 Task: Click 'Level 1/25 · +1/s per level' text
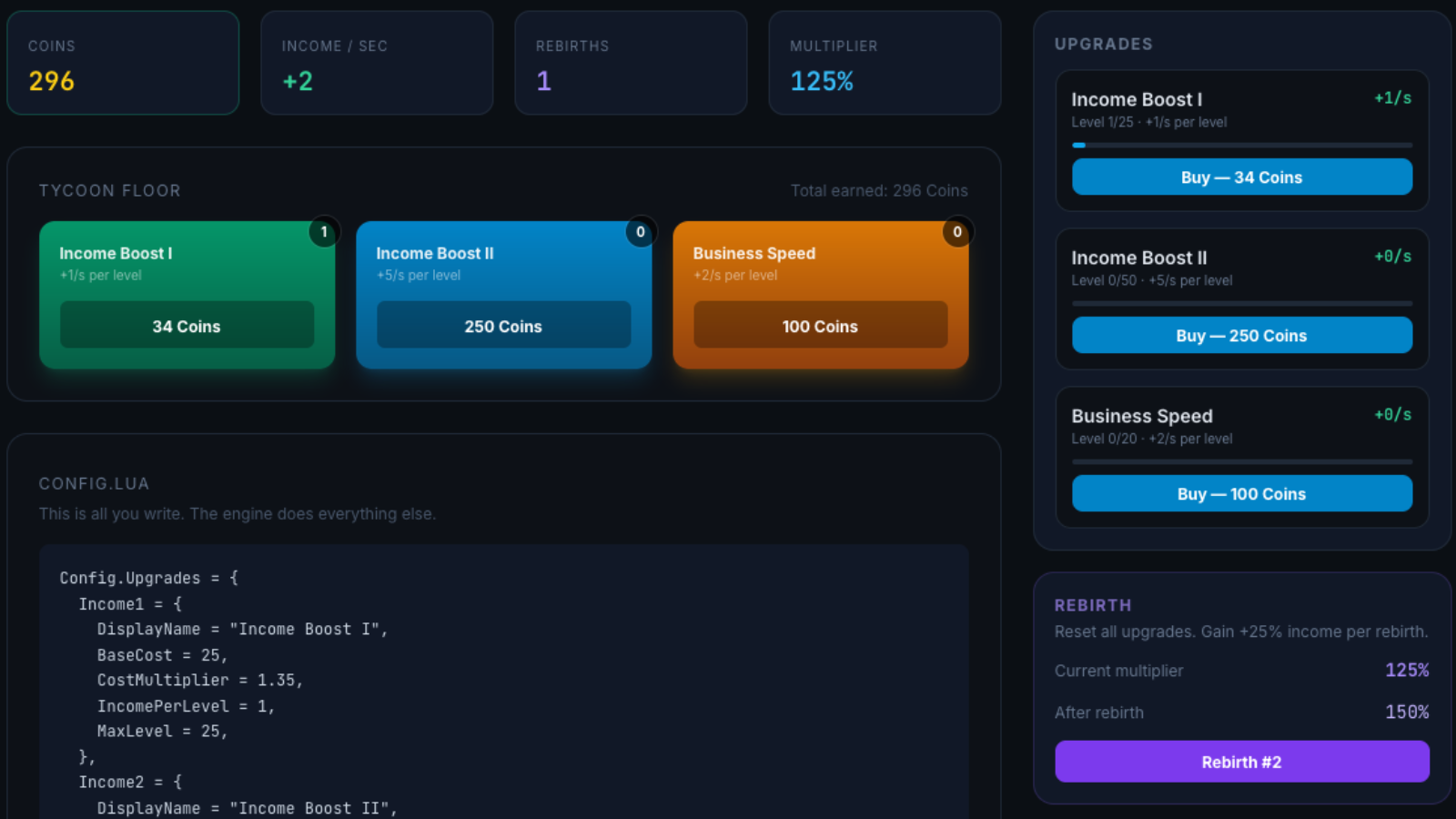click(x=1149, y=122)
